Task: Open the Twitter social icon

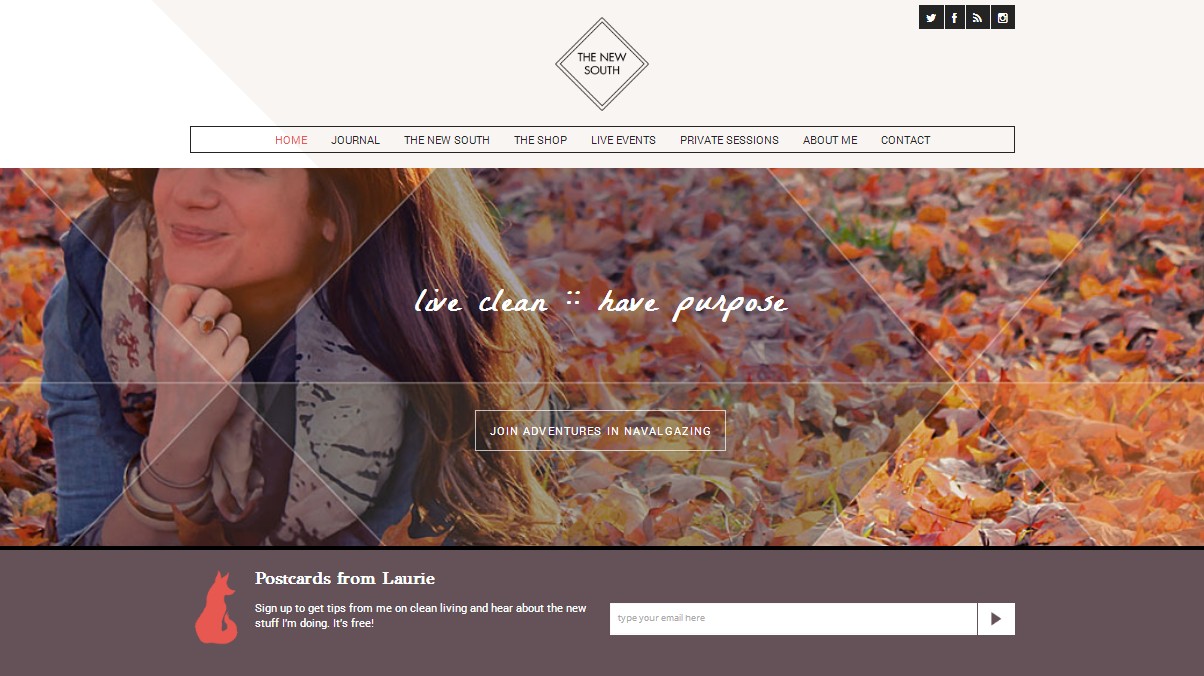Action: (x=931, y=17)
